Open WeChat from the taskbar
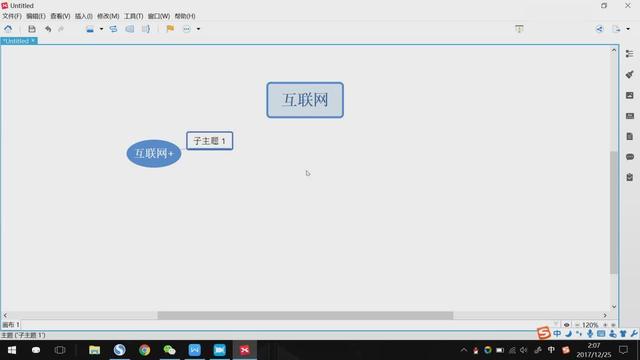 point(169,350)
